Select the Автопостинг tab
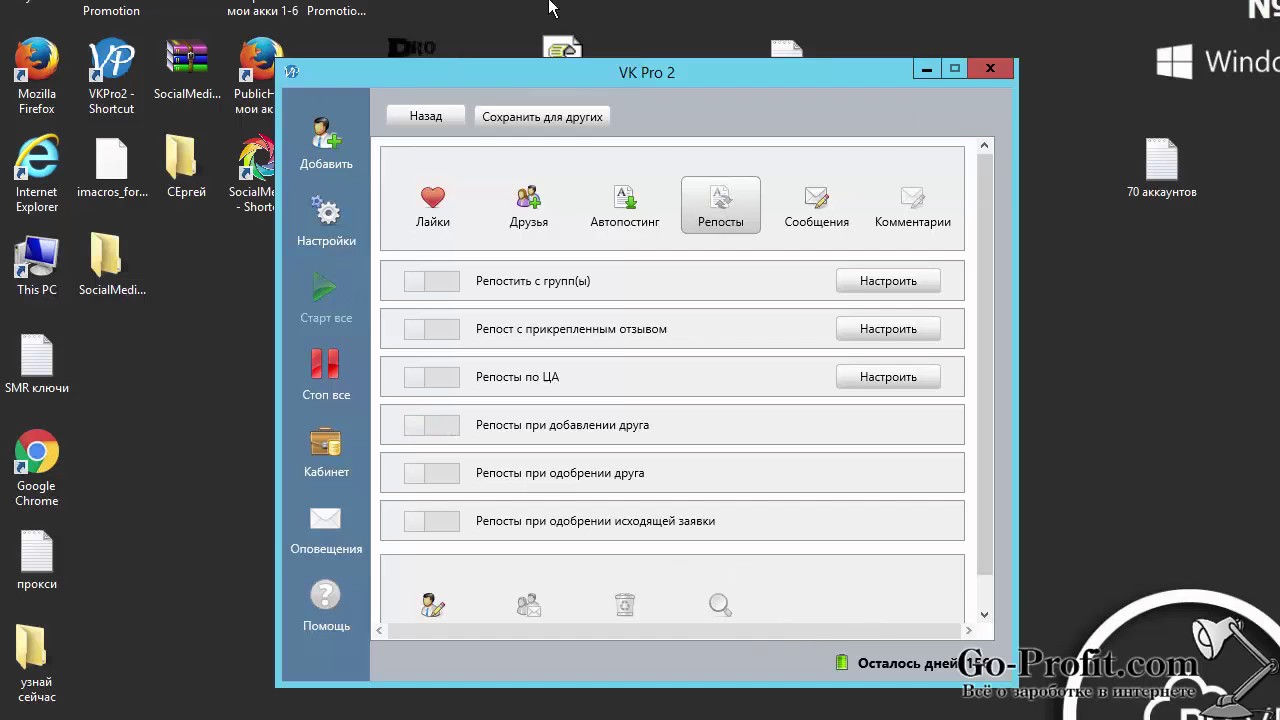Image resolution: width=1280 pixels, height=720 pixels. coord(625,206)
